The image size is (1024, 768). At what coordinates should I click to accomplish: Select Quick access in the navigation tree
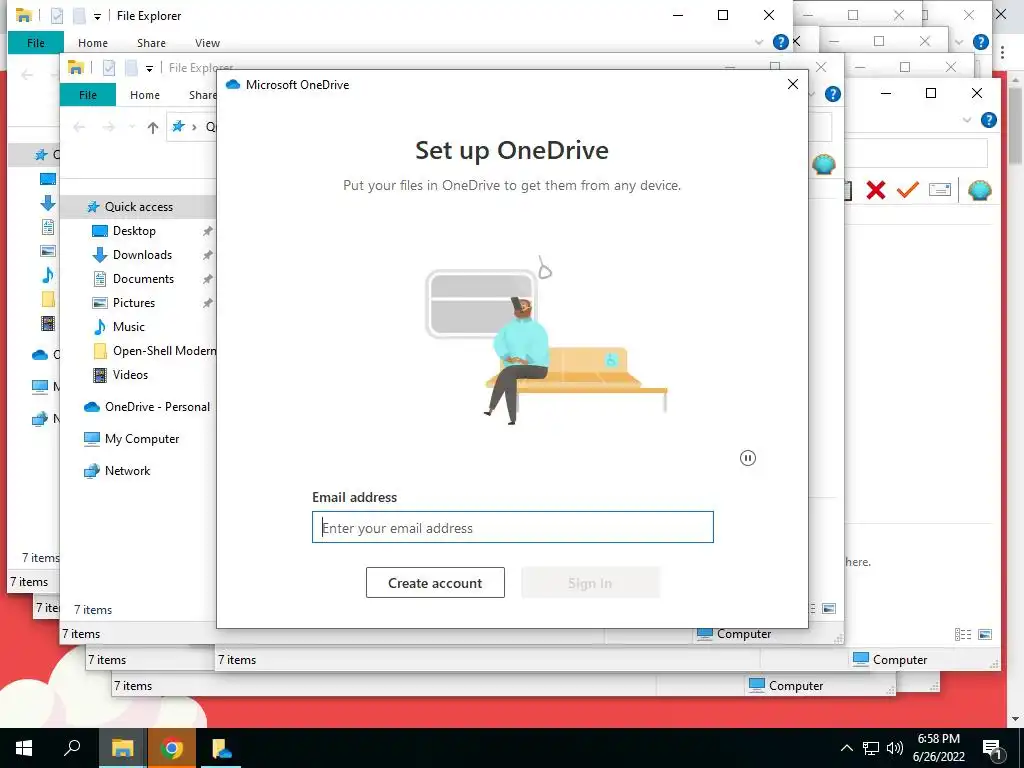(138, 206)
